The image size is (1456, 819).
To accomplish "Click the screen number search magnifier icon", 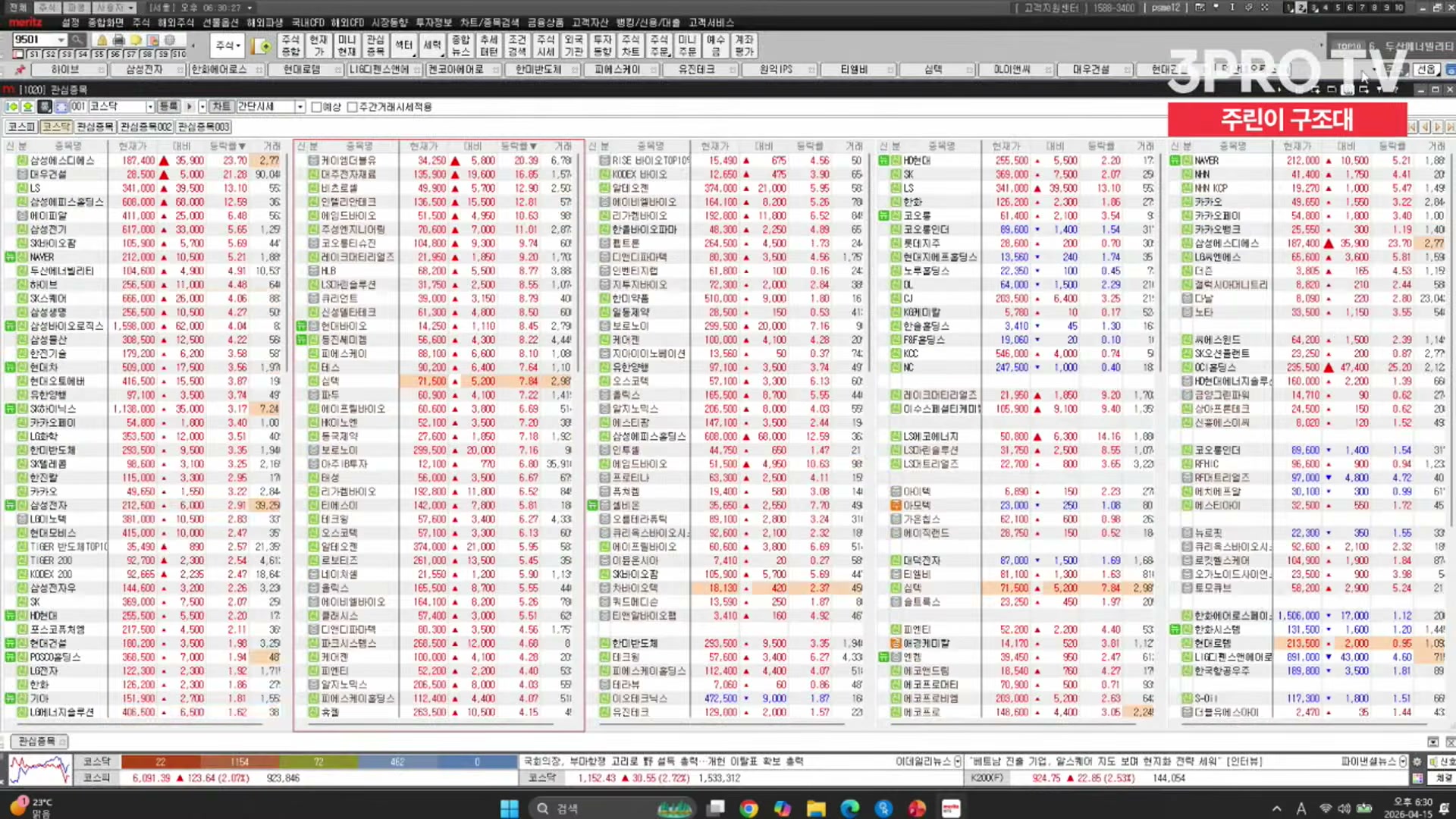I will (x=77, y=39).
